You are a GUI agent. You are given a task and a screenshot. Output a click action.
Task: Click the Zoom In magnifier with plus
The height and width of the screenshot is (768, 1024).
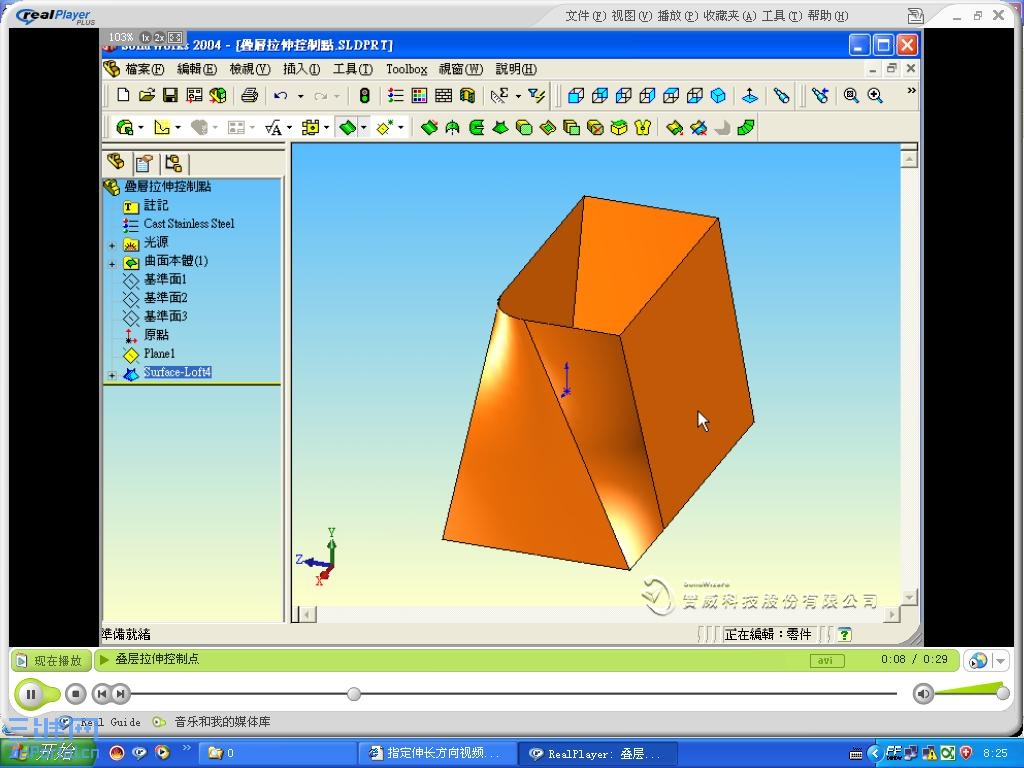tap(875, 96)
